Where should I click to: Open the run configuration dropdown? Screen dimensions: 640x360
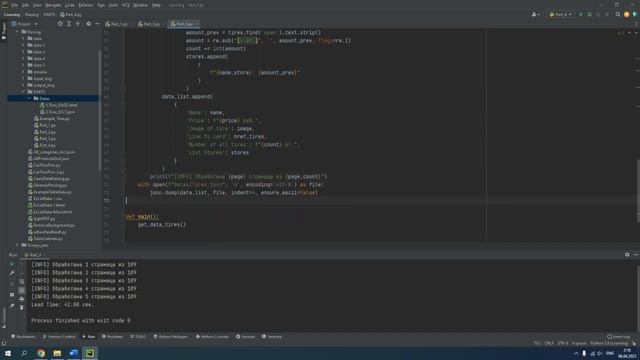coord(560,14)
